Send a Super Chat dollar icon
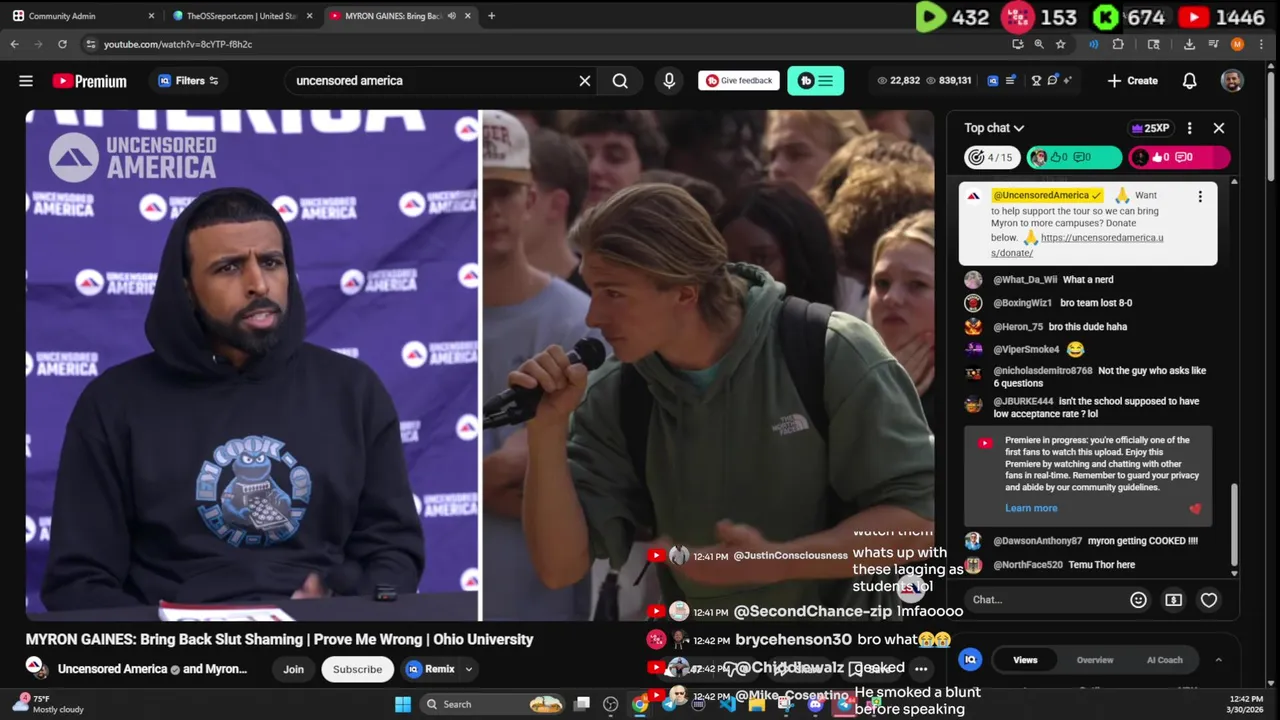 pyautogui.click(x=1173, y=600)
